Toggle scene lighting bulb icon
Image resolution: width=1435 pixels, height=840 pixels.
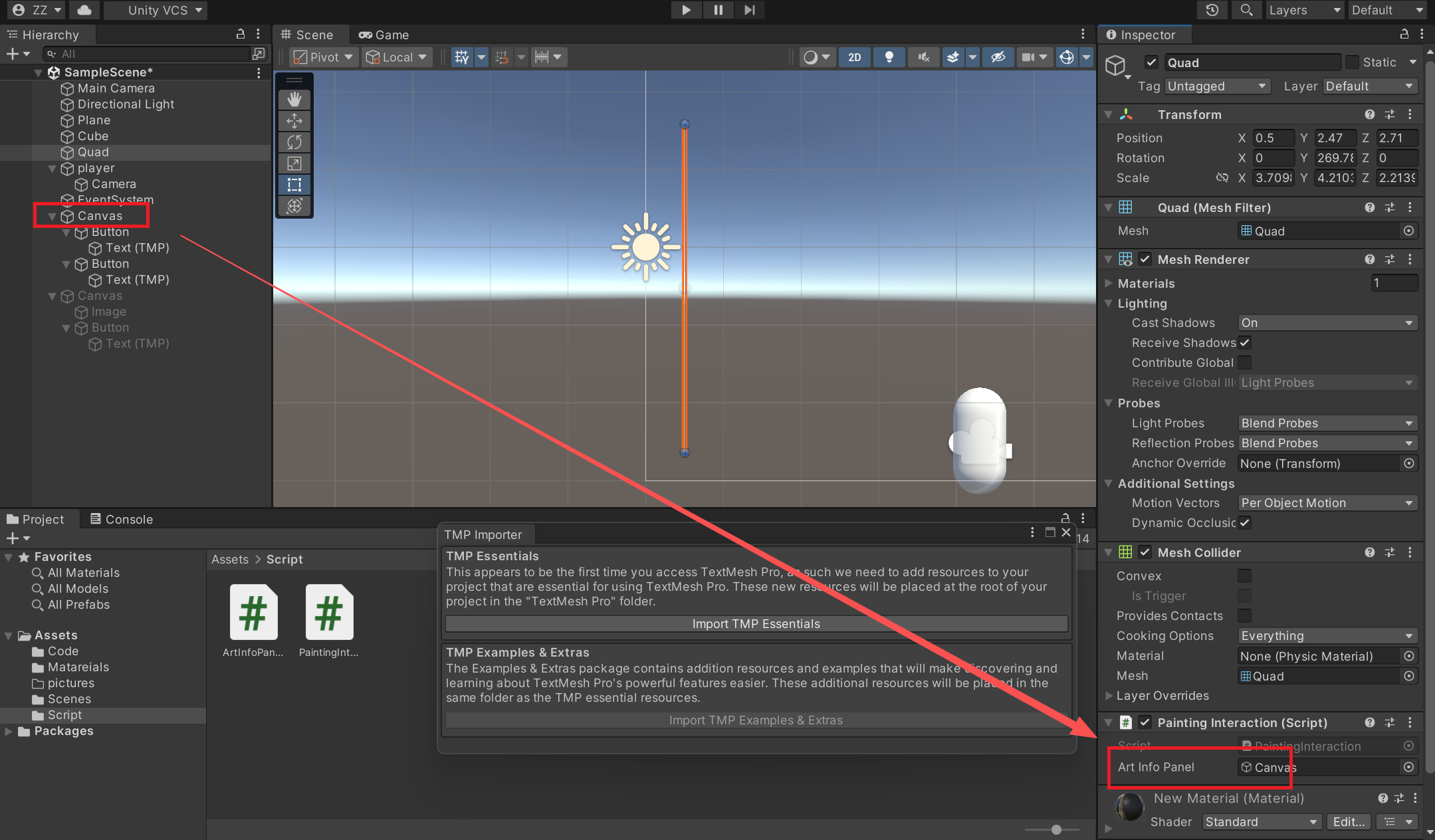pos(889,57)
